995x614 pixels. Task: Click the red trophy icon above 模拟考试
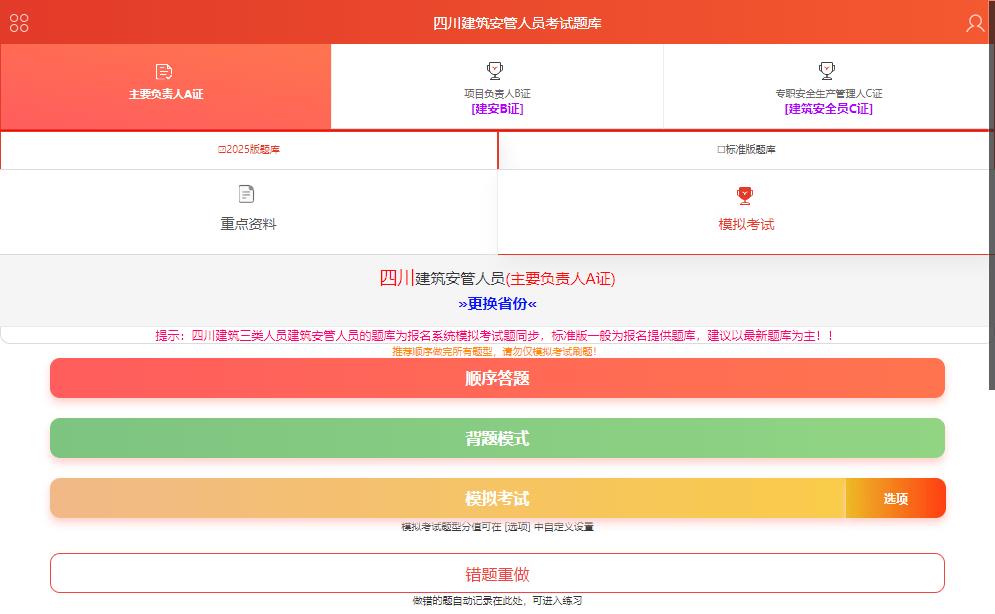click(745, 195)
